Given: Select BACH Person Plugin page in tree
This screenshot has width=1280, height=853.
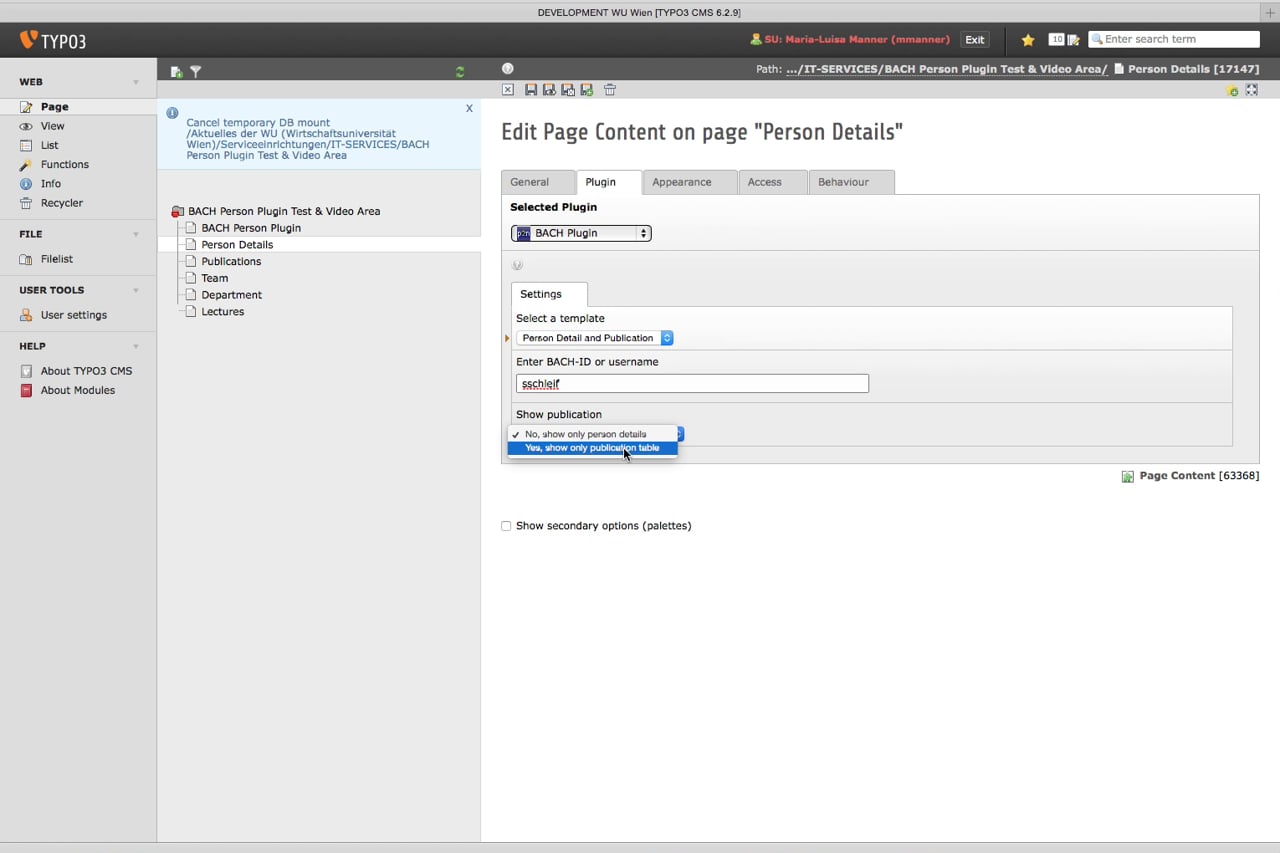Looking at the screenshot, I should point(251,228).
